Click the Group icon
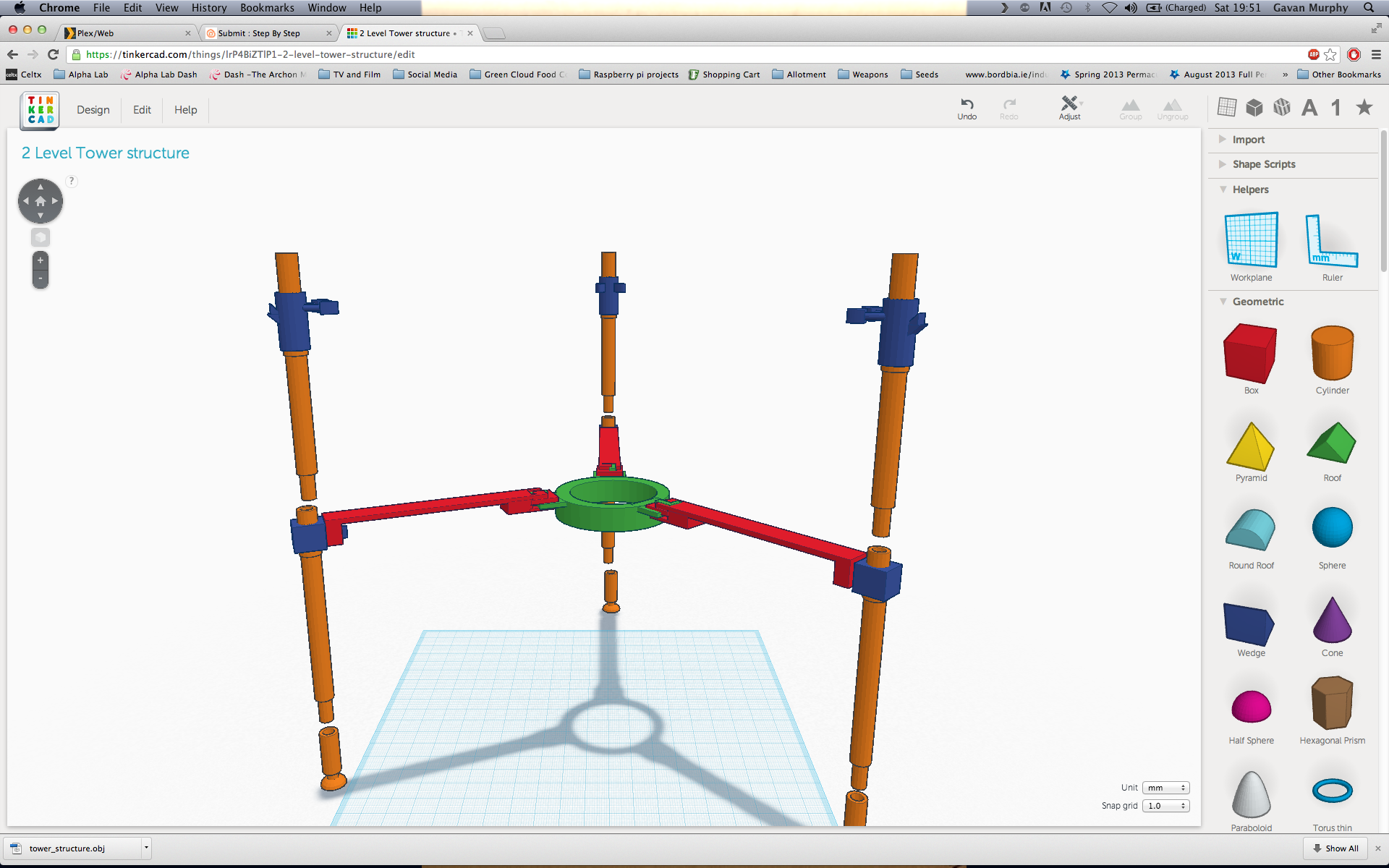1389x868 pixels. (x=1130, y=109)
